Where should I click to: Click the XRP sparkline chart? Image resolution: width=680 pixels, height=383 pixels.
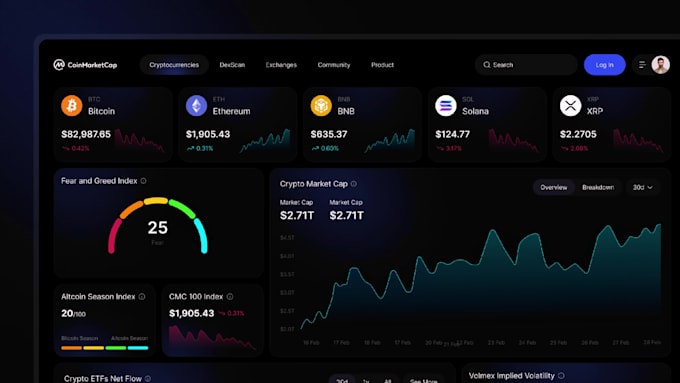pos(638,141)
